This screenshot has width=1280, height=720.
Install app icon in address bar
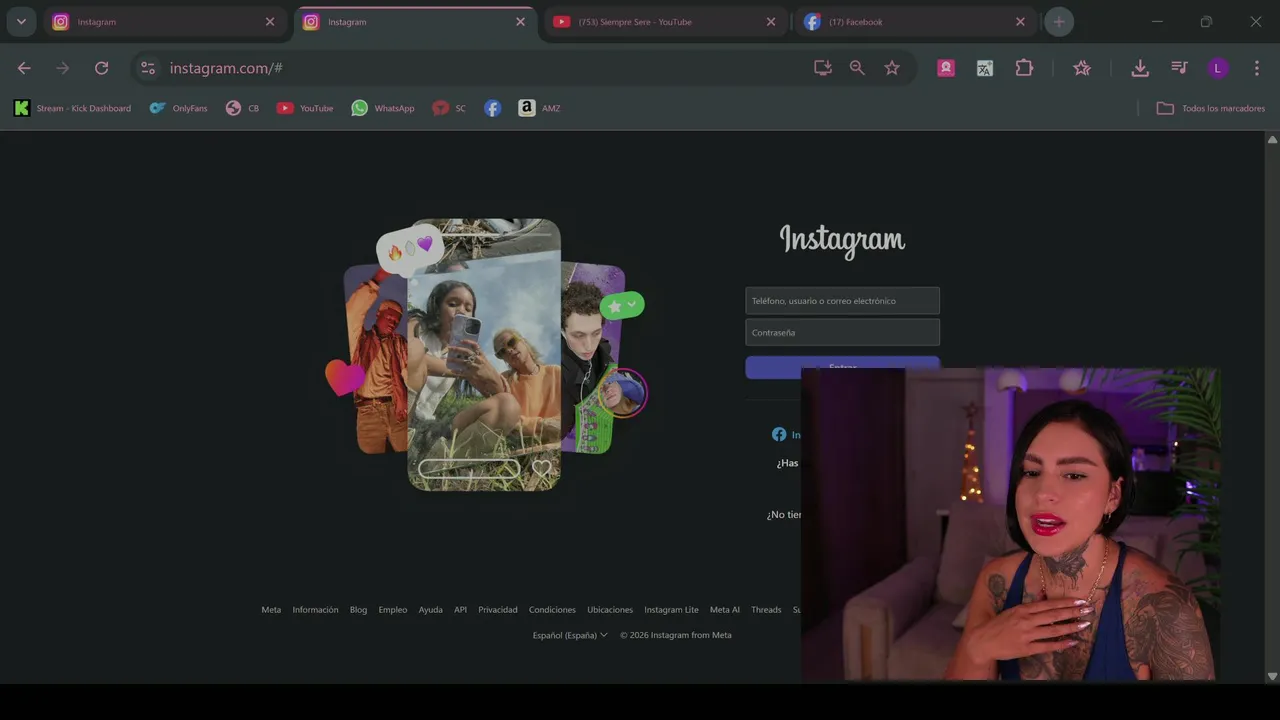pyautogui.click(x=823, y=68)
